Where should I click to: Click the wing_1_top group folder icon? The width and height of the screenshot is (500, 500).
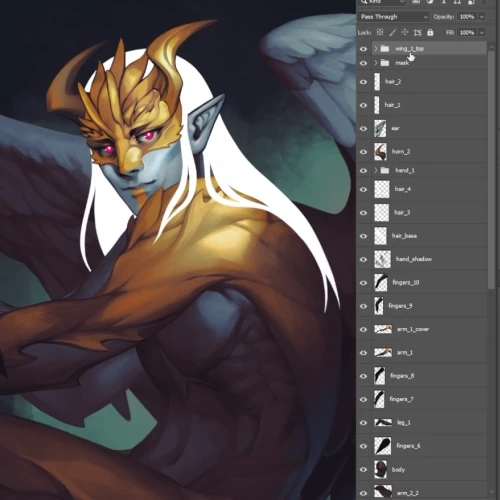[385, 49]
